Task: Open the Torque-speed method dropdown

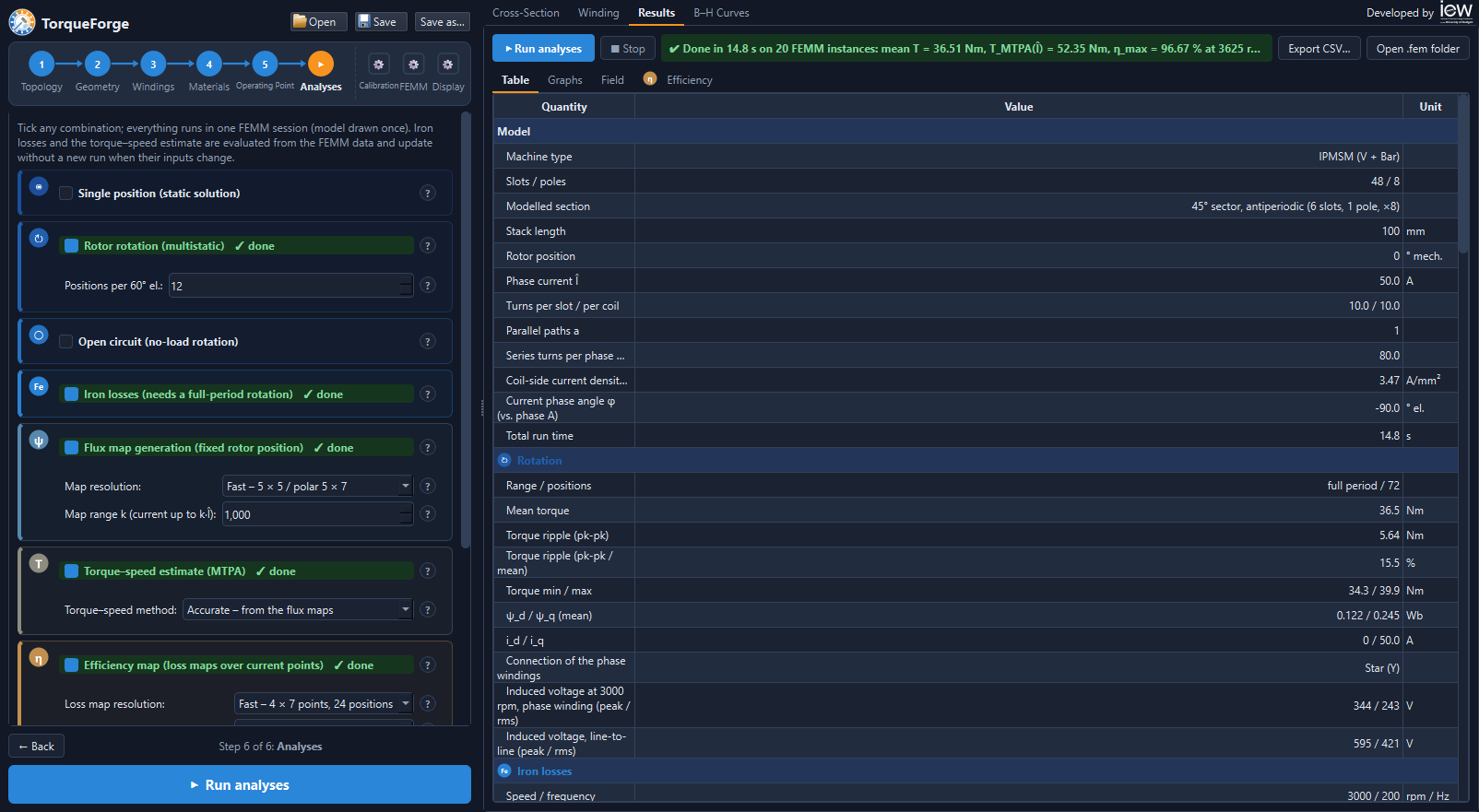Action: [x=298, y=610]
